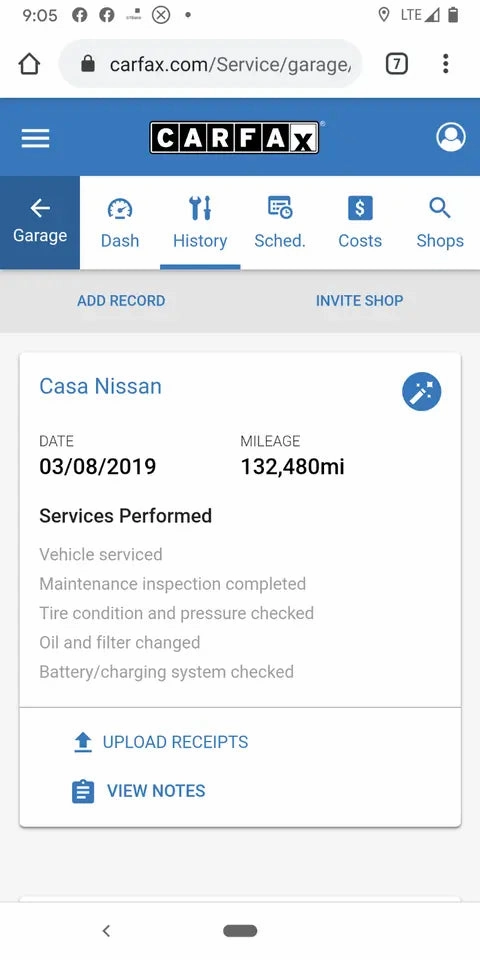
Task: Switch to the Costs tab
Action: [360, 222]
